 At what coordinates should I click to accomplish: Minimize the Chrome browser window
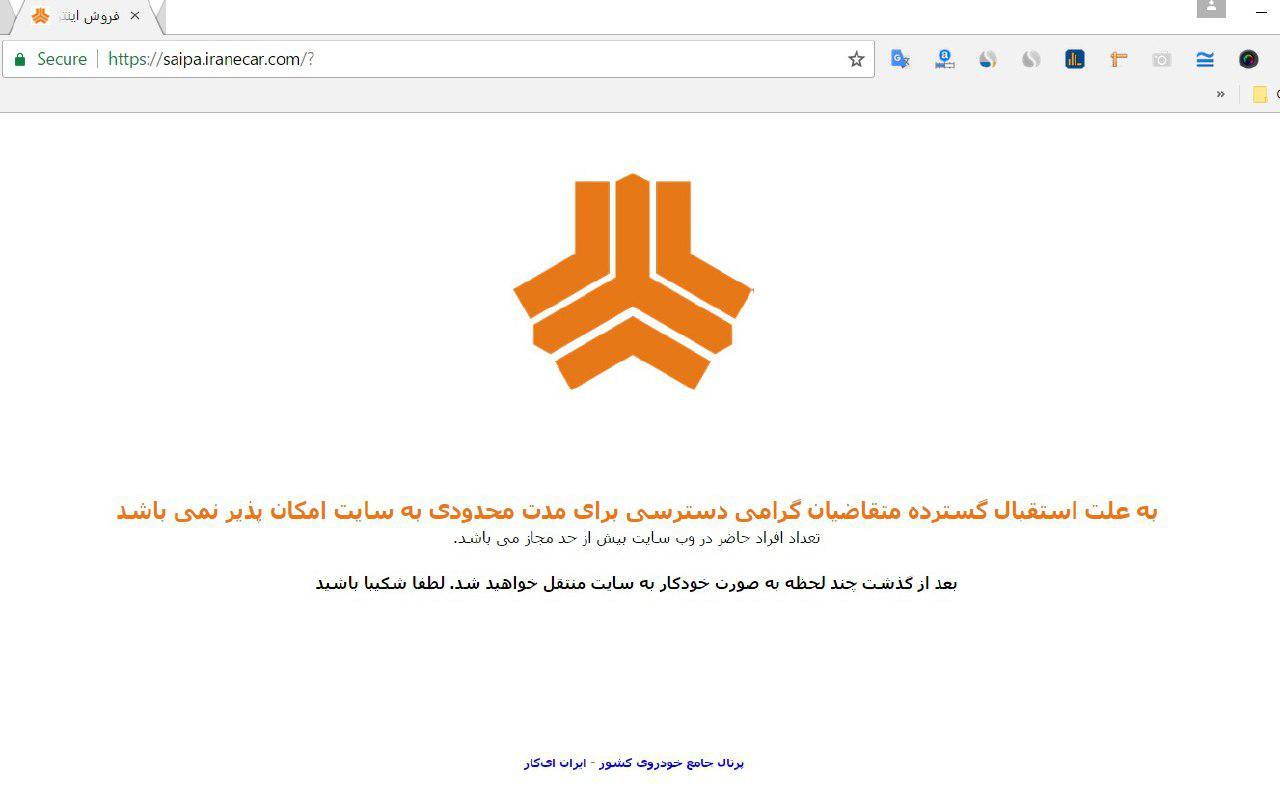tap(1261, 11)
